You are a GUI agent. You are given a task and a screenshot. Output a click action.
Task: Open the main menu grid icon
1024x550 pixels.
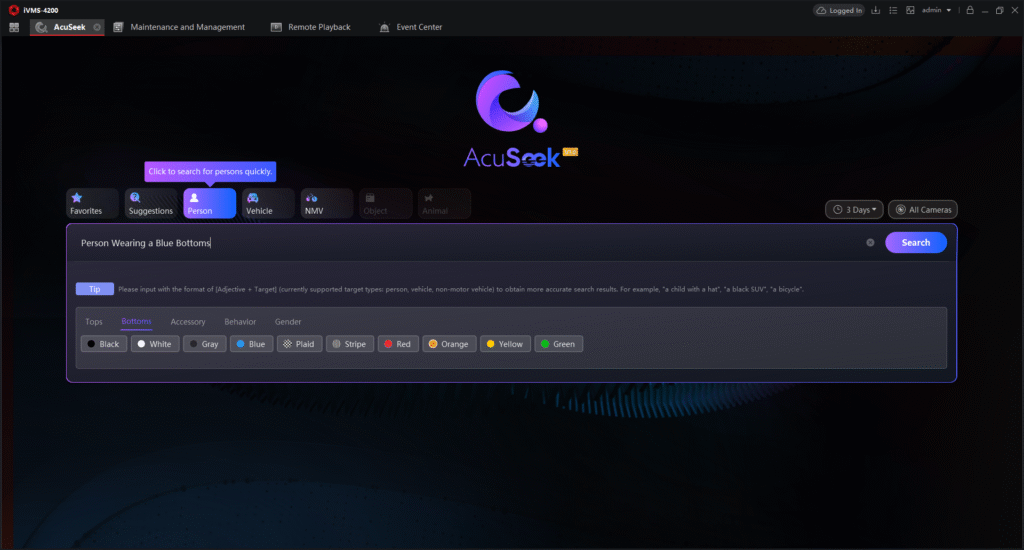click(x=14, y=27)
